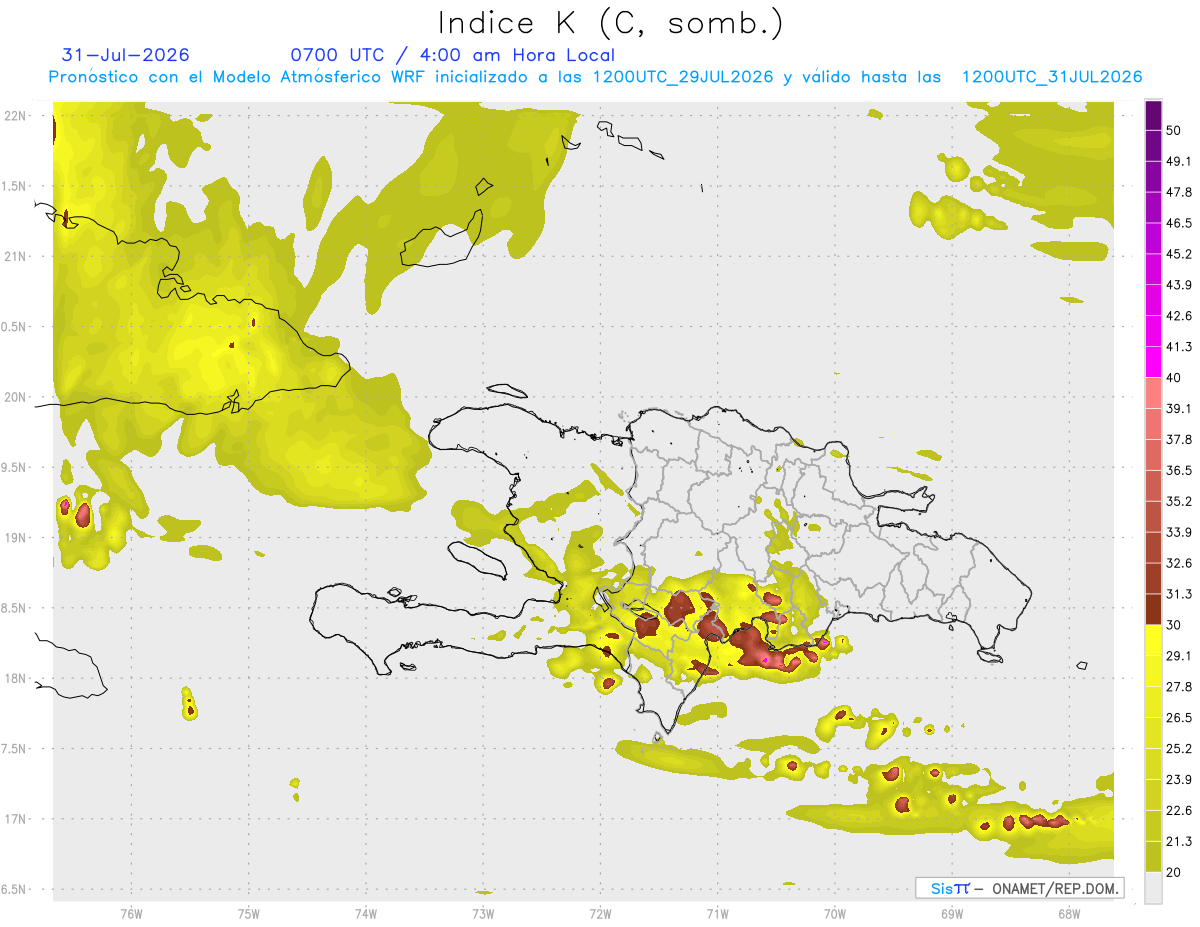Click colorbar value "25.2"
The image size is (1200, 927).
1180,749
